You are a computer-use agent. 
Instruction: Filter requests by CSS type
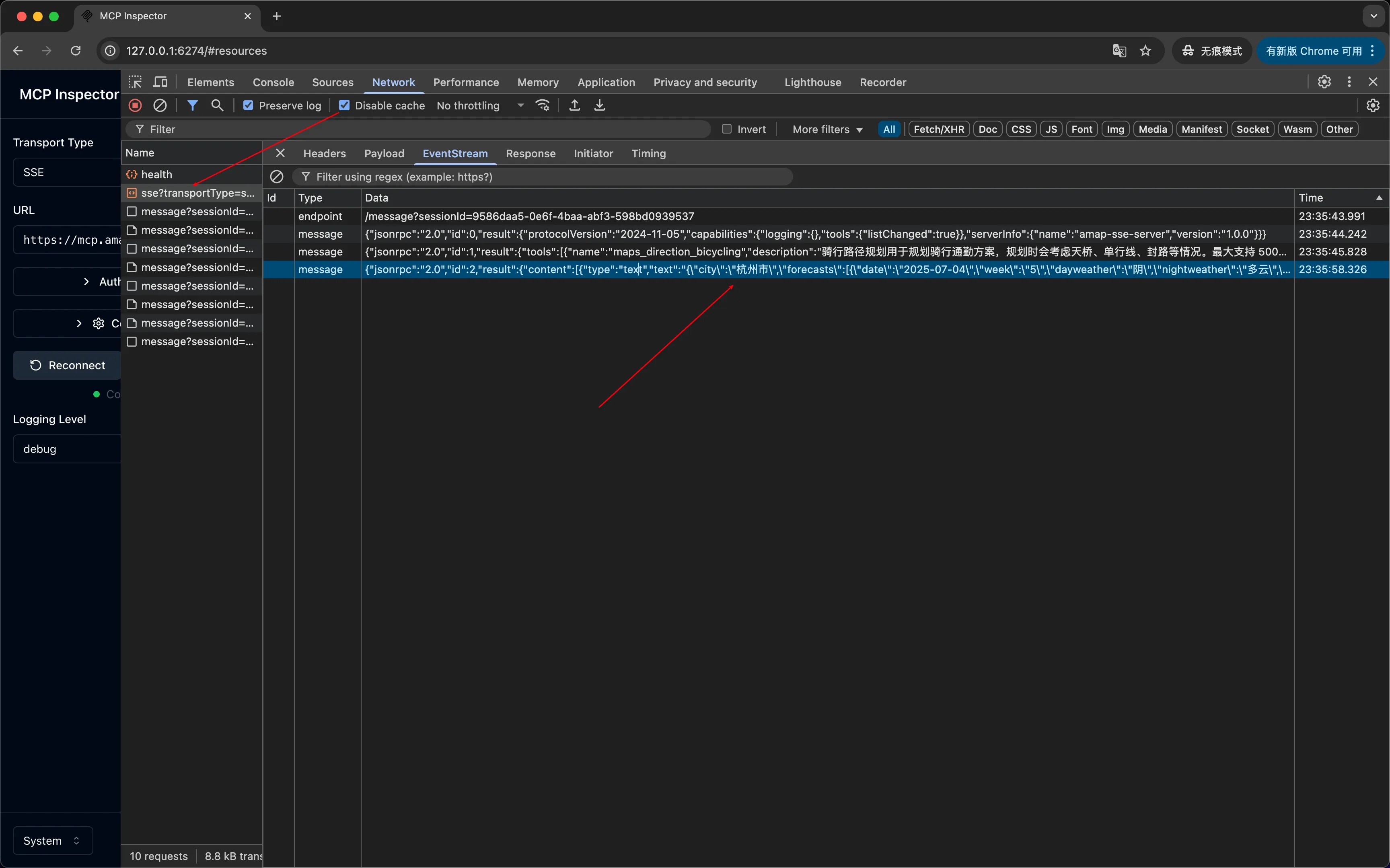1021,129
